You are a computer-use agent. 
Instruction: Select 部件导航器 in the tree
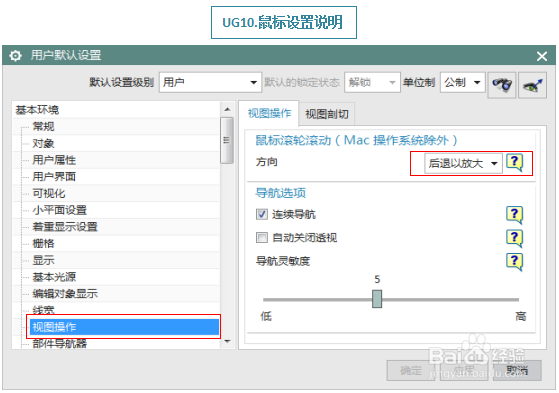pyautogui.click(x=60, y=343)
